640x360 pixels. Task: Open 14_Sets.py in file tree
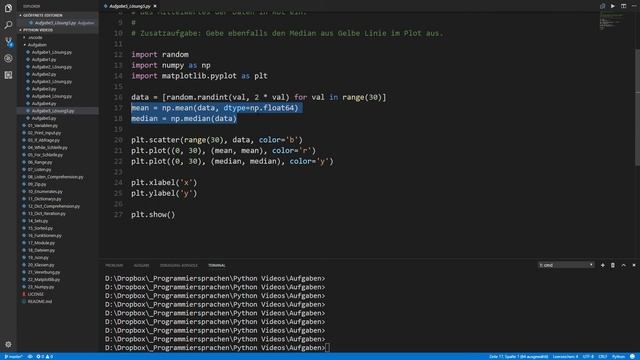coord(38,221)
